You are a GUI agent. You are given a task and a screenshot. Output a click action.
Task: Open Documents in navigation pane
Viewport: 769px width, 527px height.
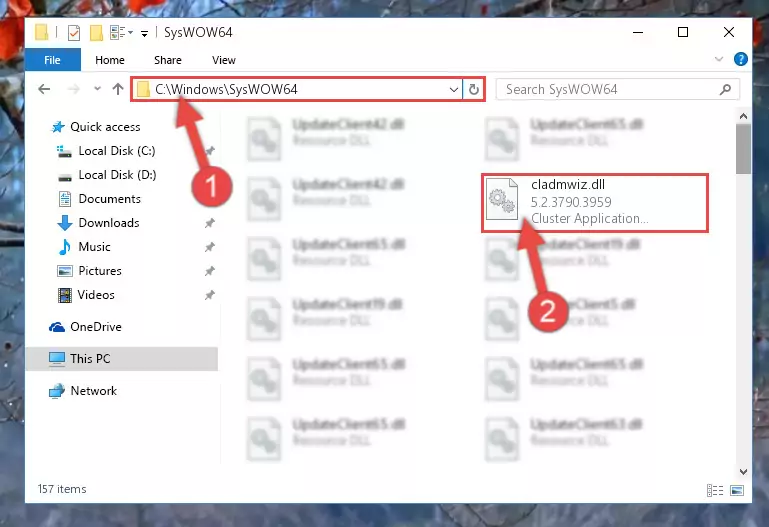pyautogui.click(x=109, y=199)
